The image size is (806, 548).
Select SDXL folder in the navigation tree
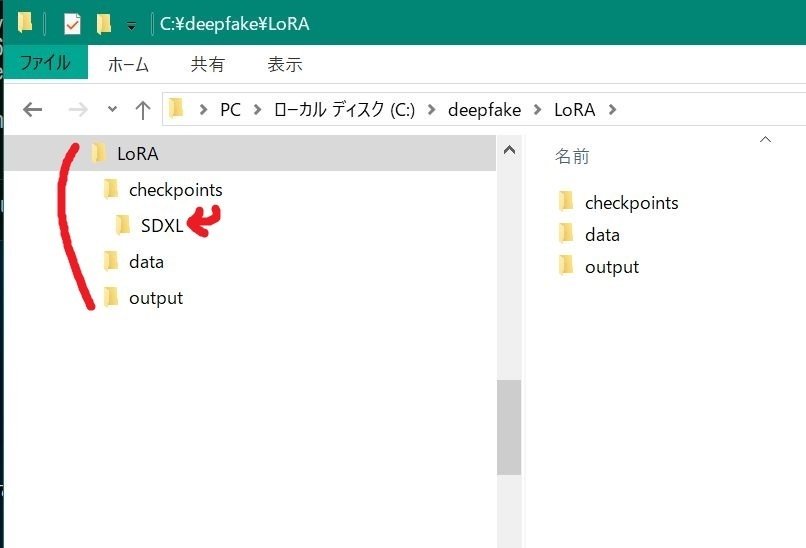tap(162, 225)
